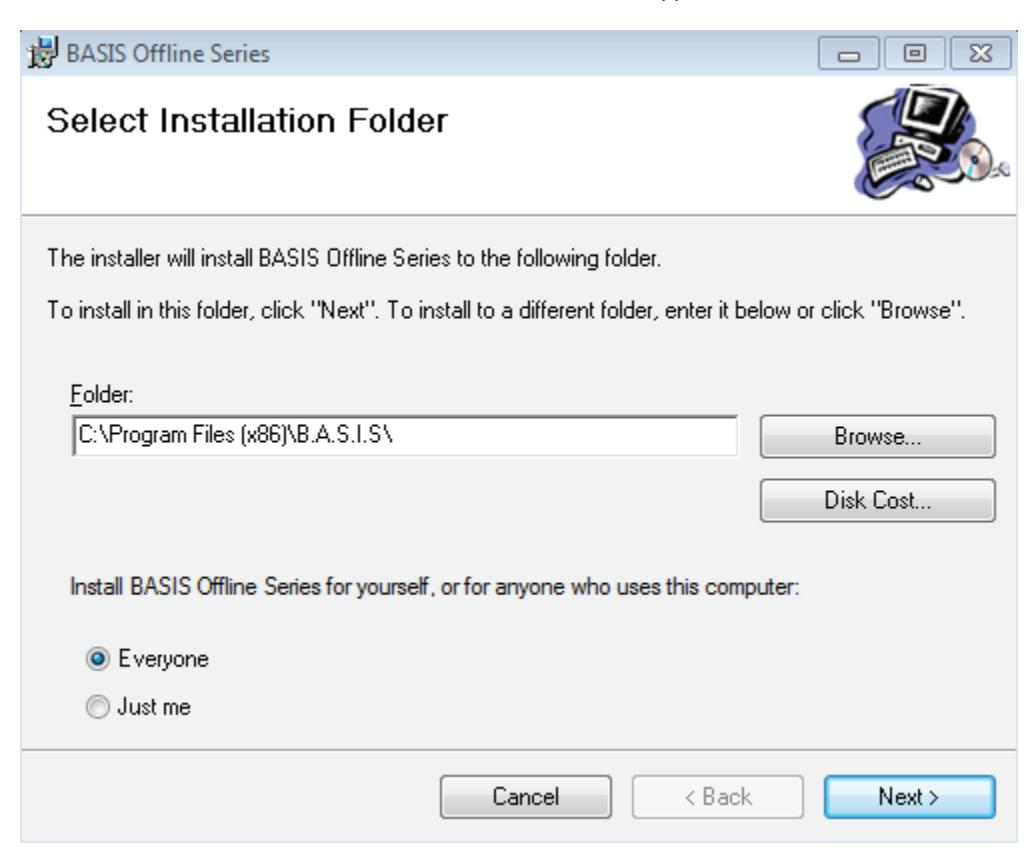Click the installer icon in the title bar

click(x=43, y=53)
